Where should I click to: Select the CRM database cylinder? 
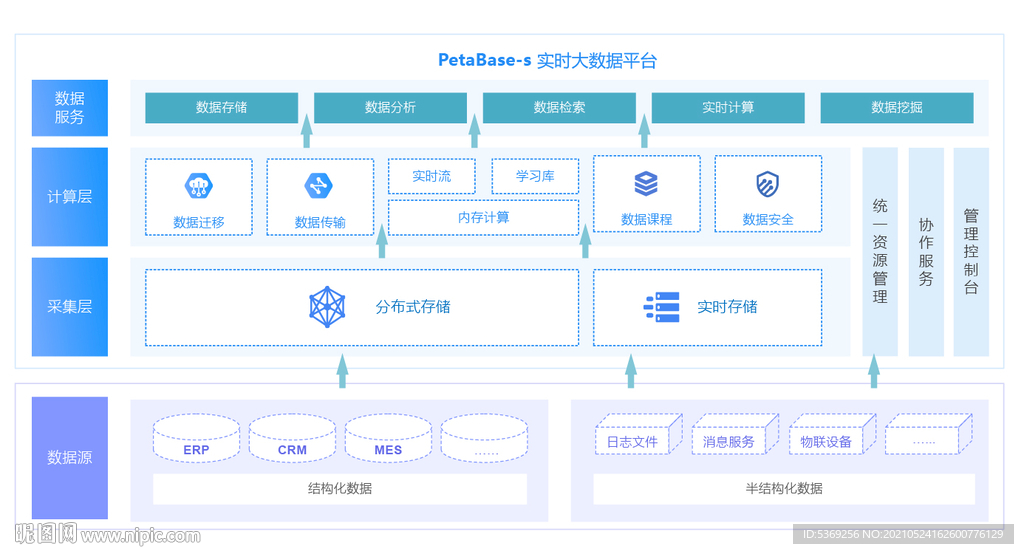pos(292,438)
